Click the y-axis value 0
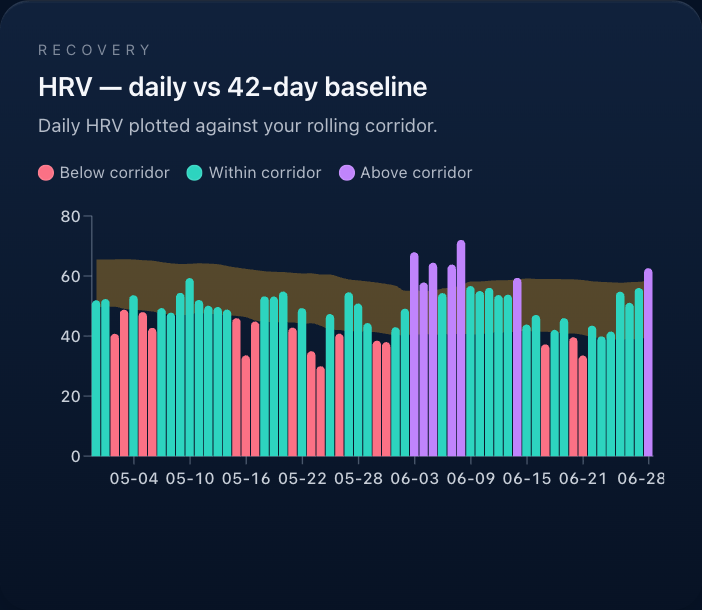The width and height of the screenshot is (702, 610). (76, 456)
